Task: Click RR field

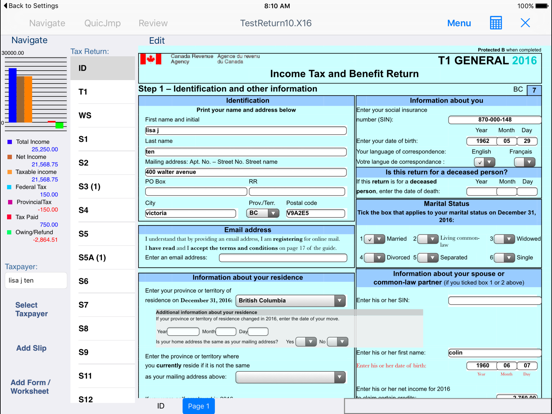Action: [x=297, y=192]
